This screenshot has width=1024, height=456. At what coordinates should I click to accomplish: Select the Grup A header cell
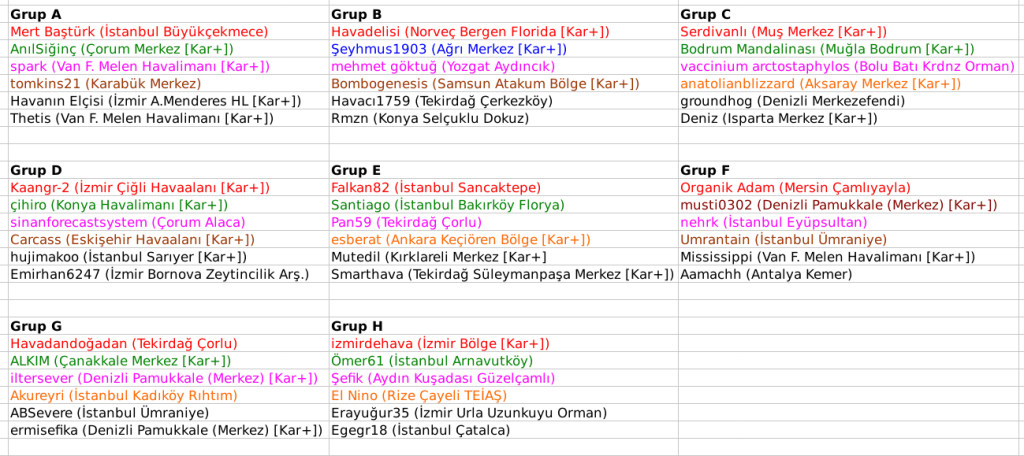36,15
